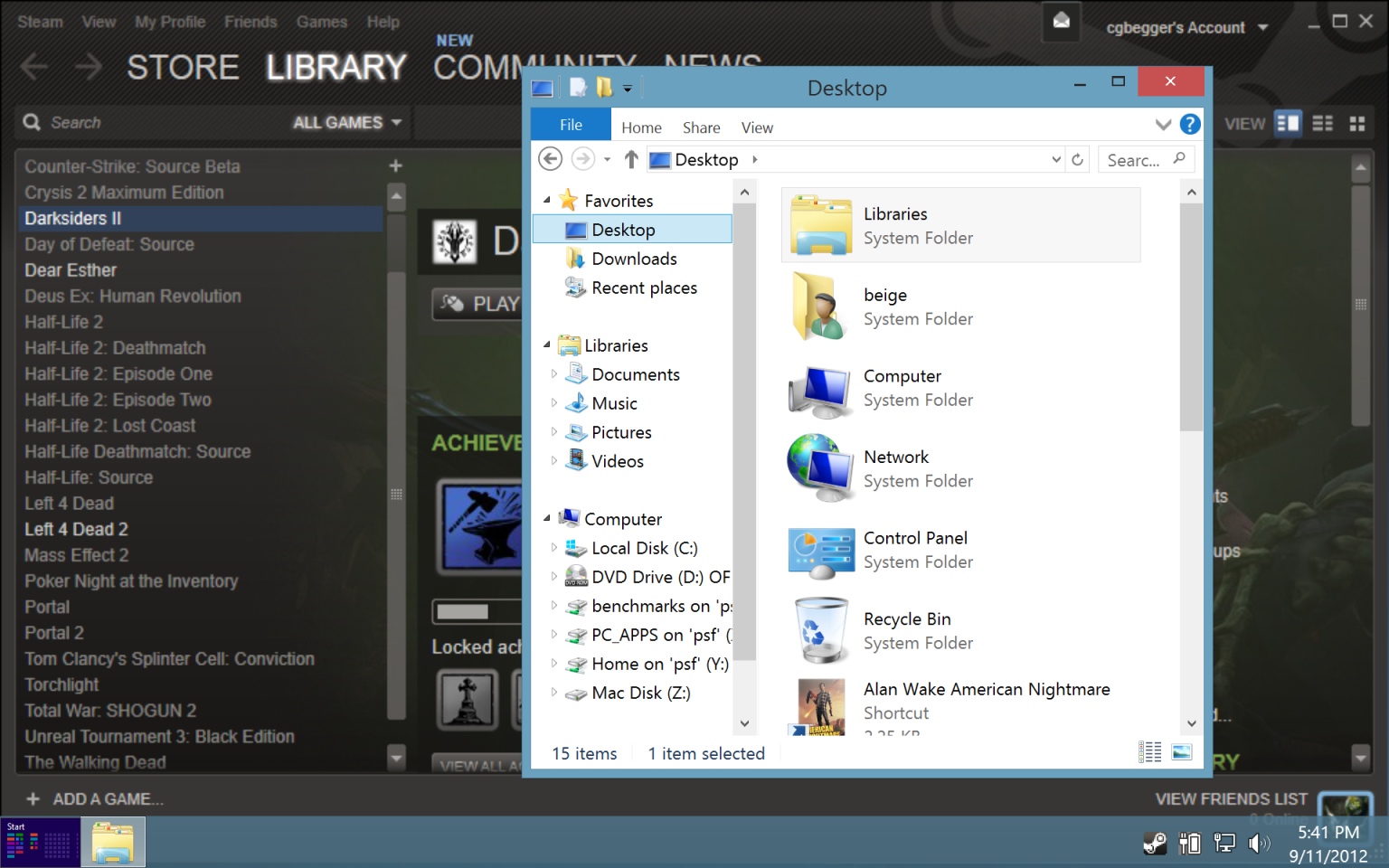Click the Steam icon in the system tray
The width and height of the screenshot is (1389, 868).
point(1155,843)
